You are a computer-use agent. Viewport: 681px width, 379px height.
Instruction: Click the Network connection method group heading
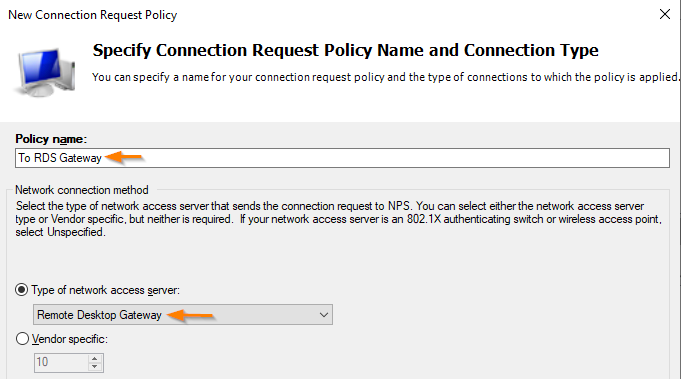point(82,190)
